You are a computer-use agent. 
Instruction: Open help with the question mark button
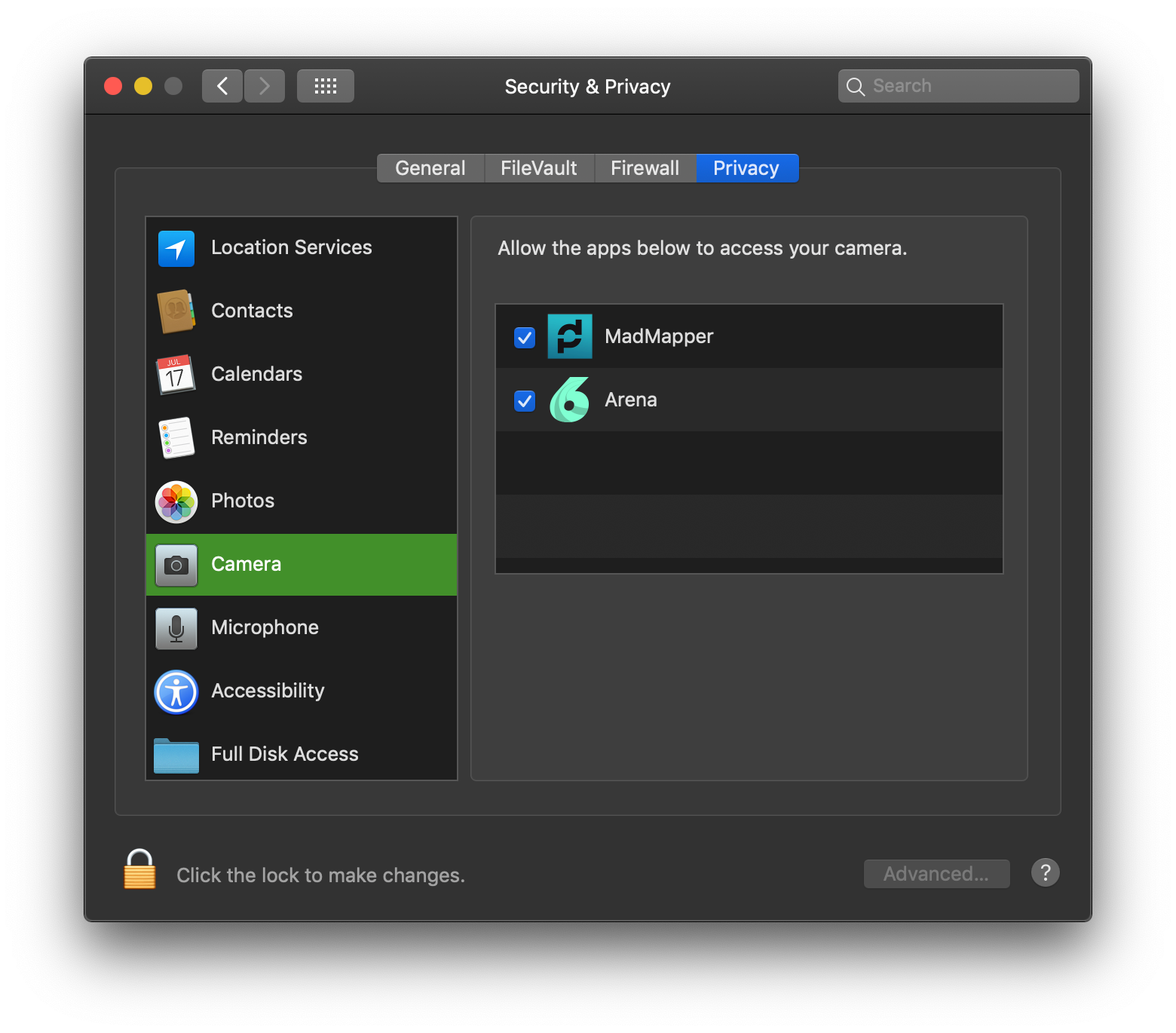(x=1046, y=873)
